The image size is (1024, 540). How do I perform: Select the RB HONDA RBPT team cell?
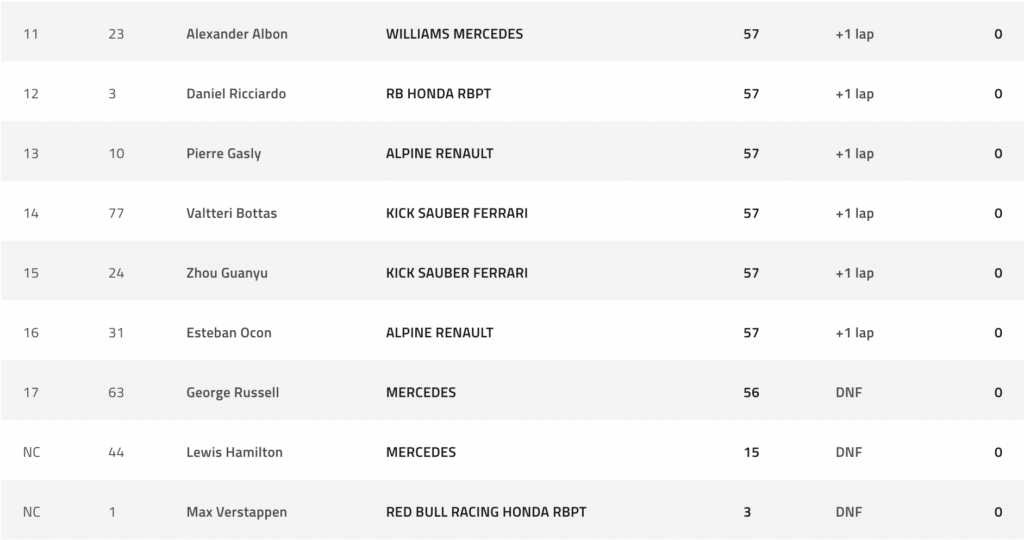pos(438,93)
